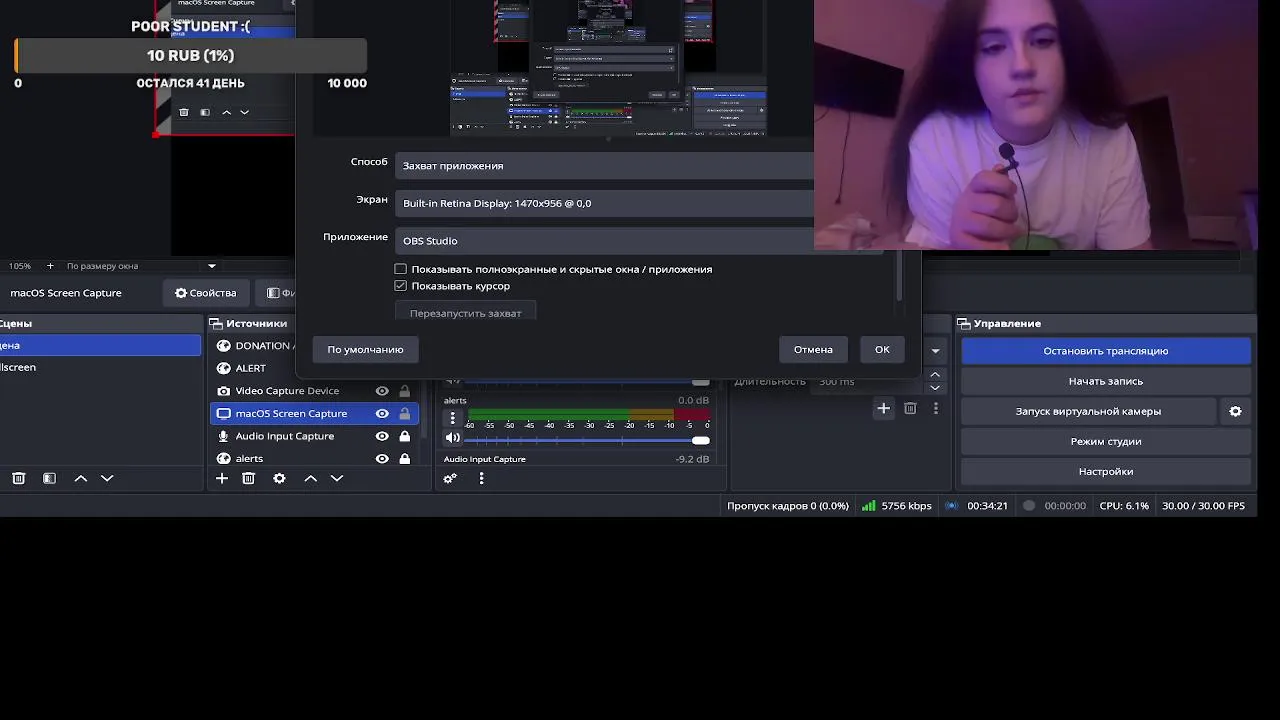
Task: Adjust the alerts track volume slider
Action: coord(587,440)
